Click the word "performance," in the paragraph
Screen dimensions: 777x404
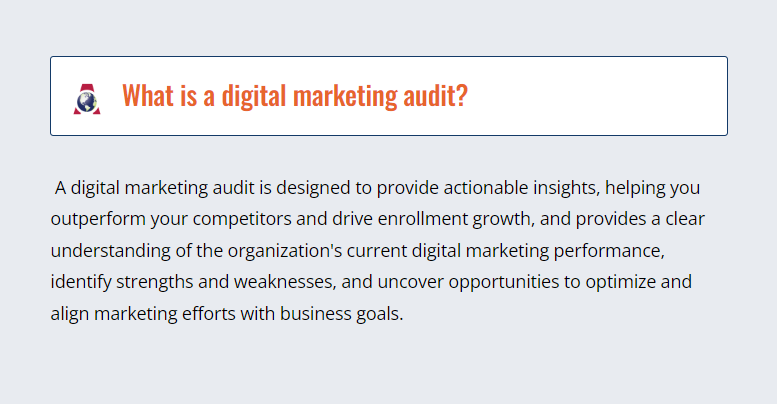[609, 251]
